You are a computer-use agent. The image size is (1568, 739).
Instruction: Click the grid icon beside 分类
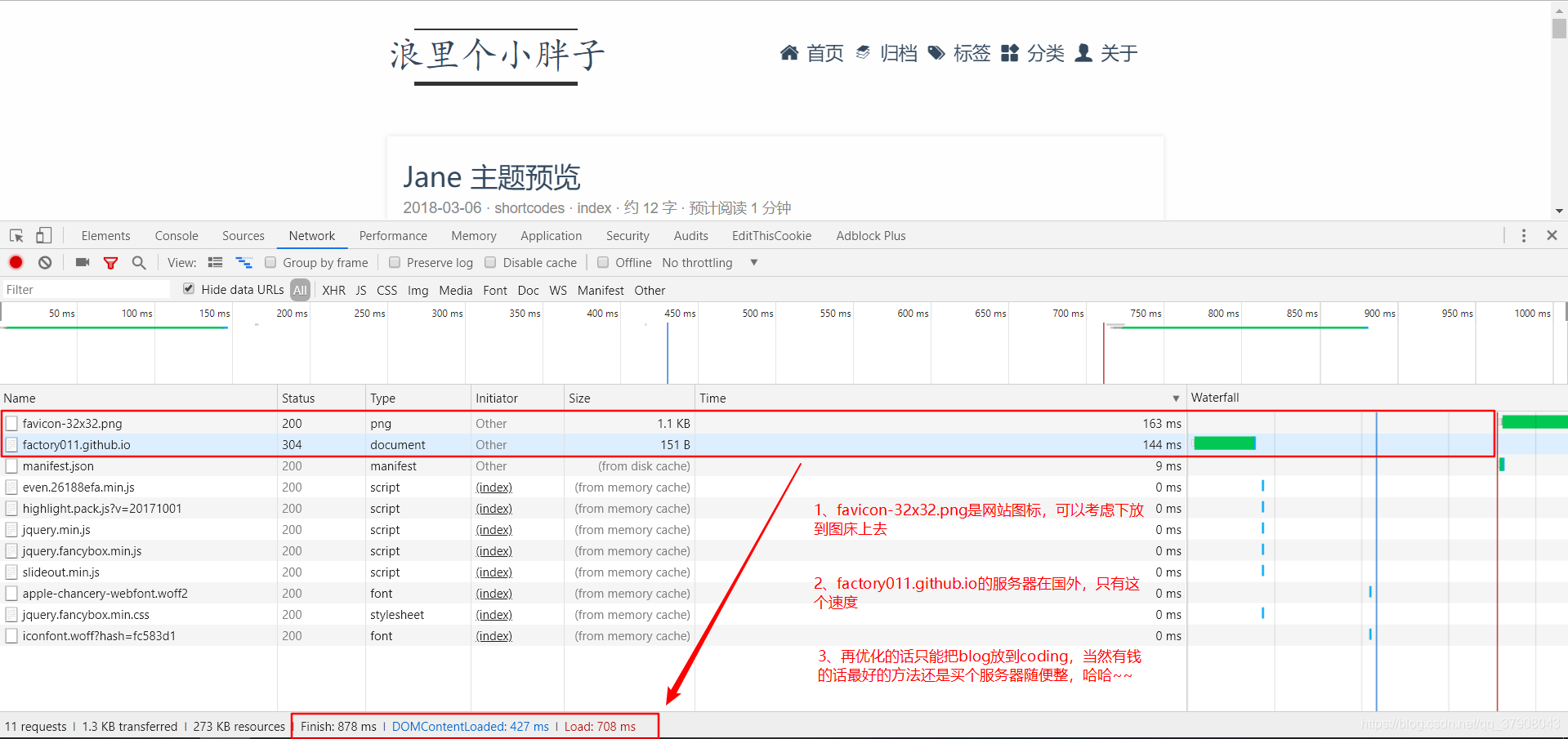[x=1010, y=53]
